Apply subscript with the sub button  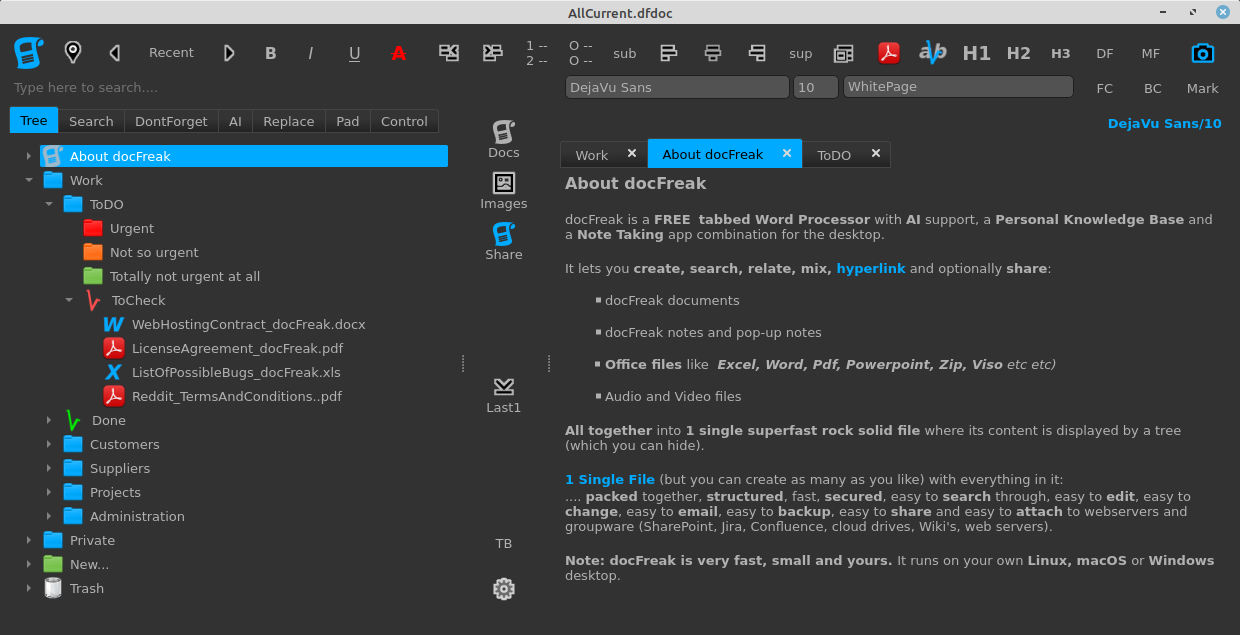coord(624,53)
